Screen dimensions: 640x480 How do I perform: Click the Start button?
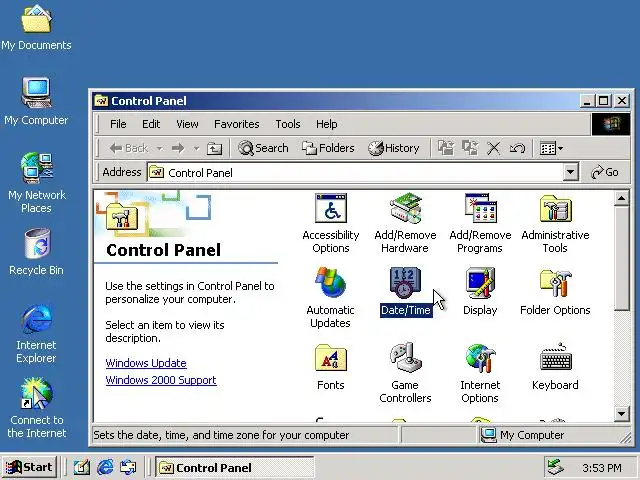point(29,467)
